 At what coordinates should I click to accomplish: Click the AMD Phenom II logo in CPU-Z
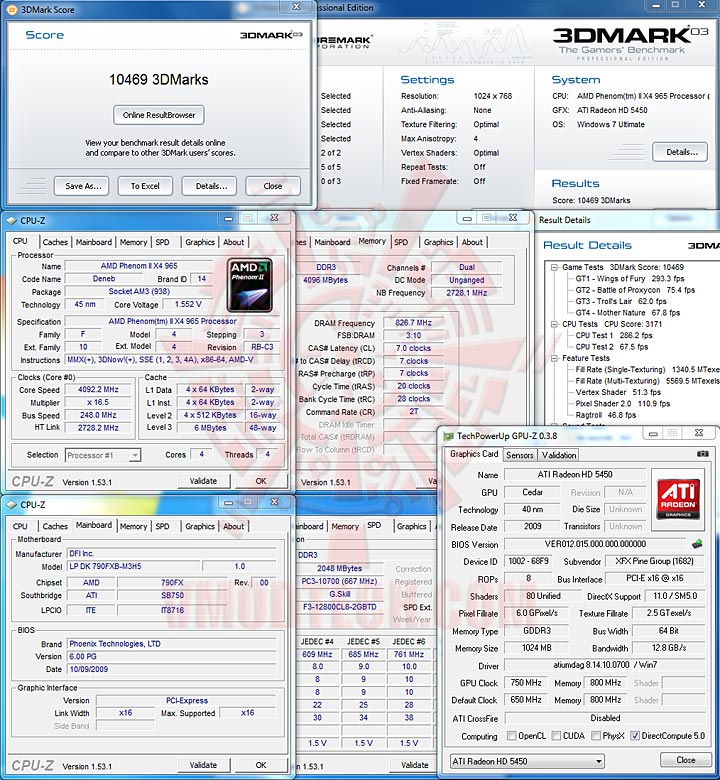249,285
